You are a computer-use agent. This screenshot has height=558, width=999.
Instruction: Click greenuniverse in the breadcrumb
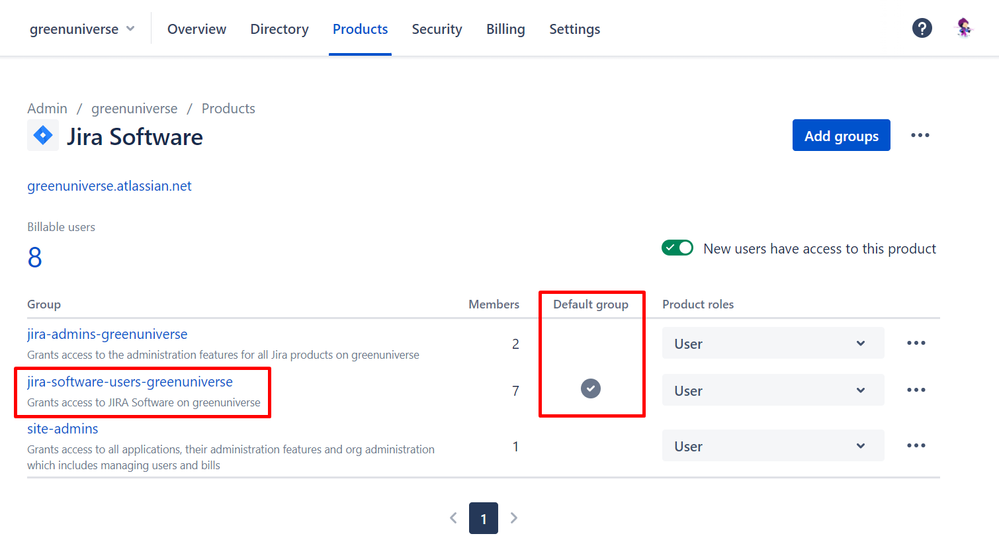point(134,108)
